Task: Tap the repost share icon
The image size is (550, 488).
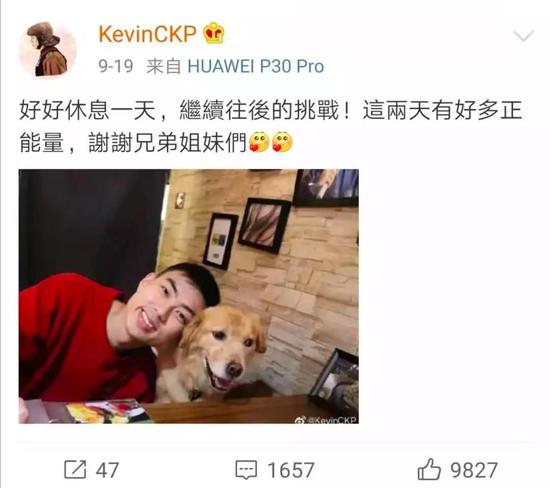Action: coord(75,469)
